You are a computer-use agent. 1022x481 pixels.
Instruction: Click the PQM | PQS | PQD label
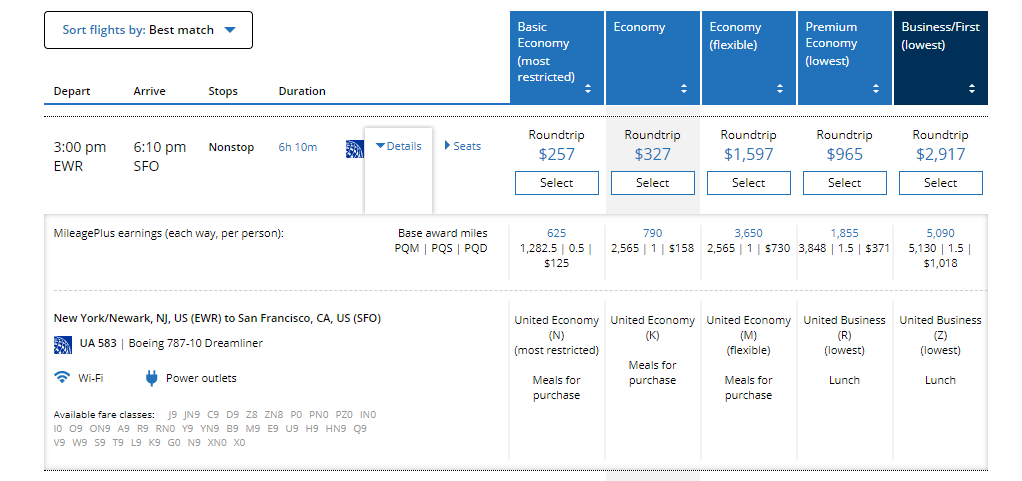(441, 248)
